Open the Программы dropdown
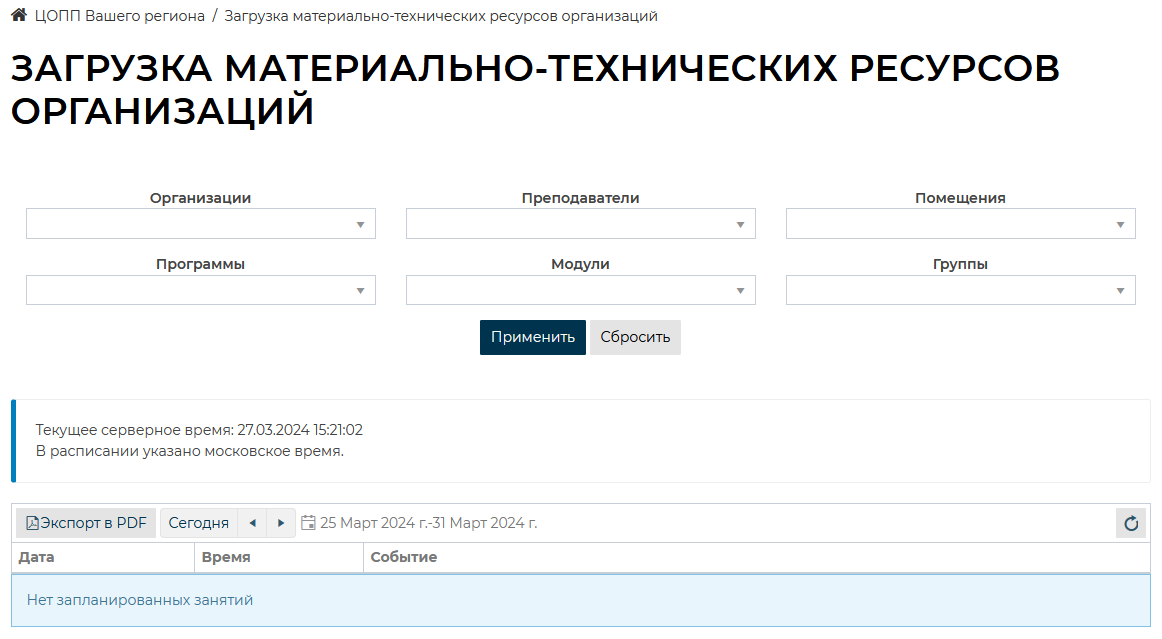This screenshot has height=639, width=1162. click(x=200, y=290)
